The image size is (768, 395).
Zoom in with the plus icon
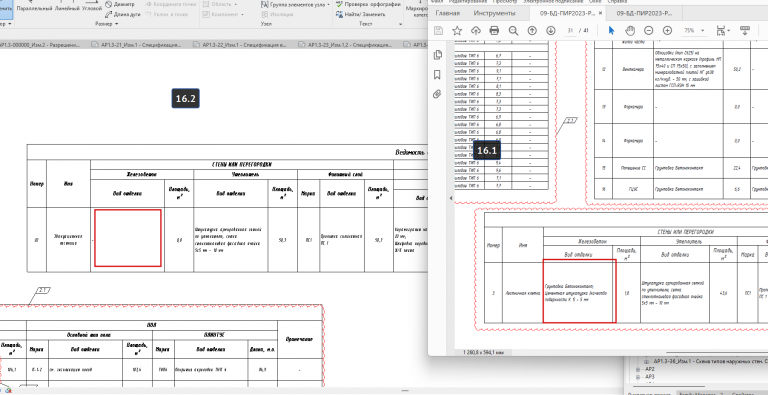tap(667, 31)
